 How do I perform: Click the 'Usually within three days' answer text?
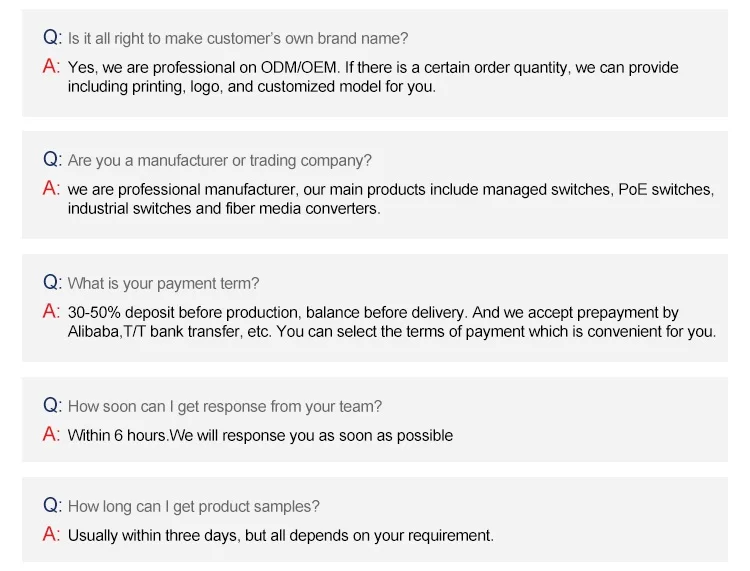tap(281, 535)
